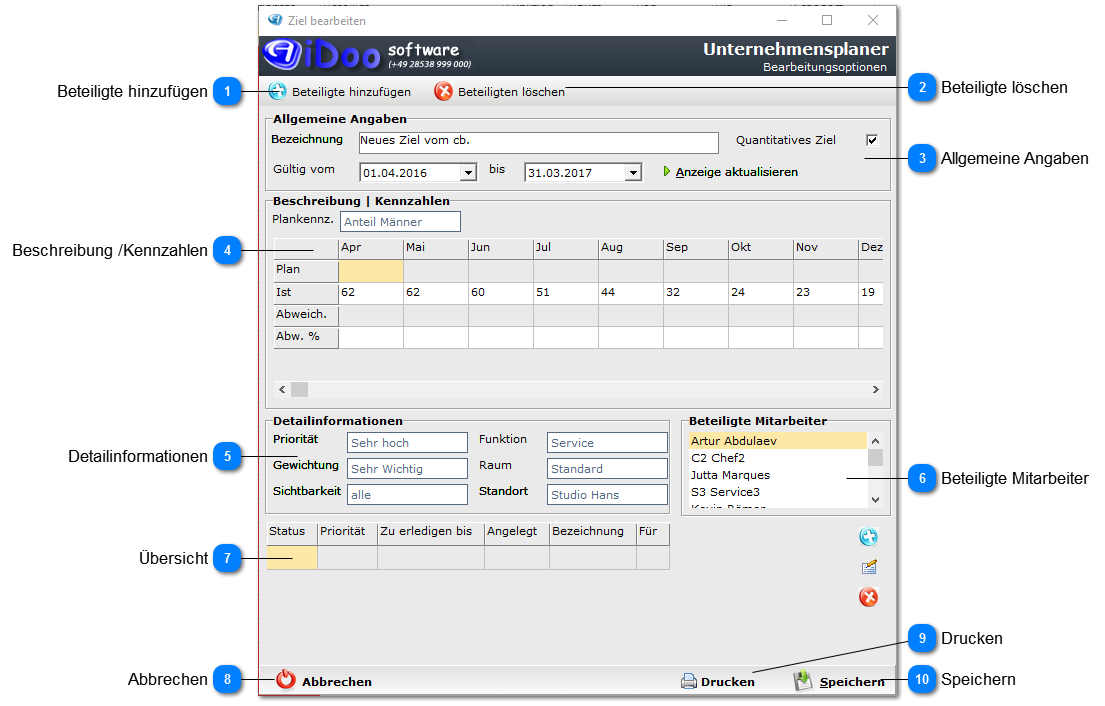Viewport: 1105px width, 706px height.
Task: Click the Ist value 19 under Dez
Action: (x=871, y=293)
